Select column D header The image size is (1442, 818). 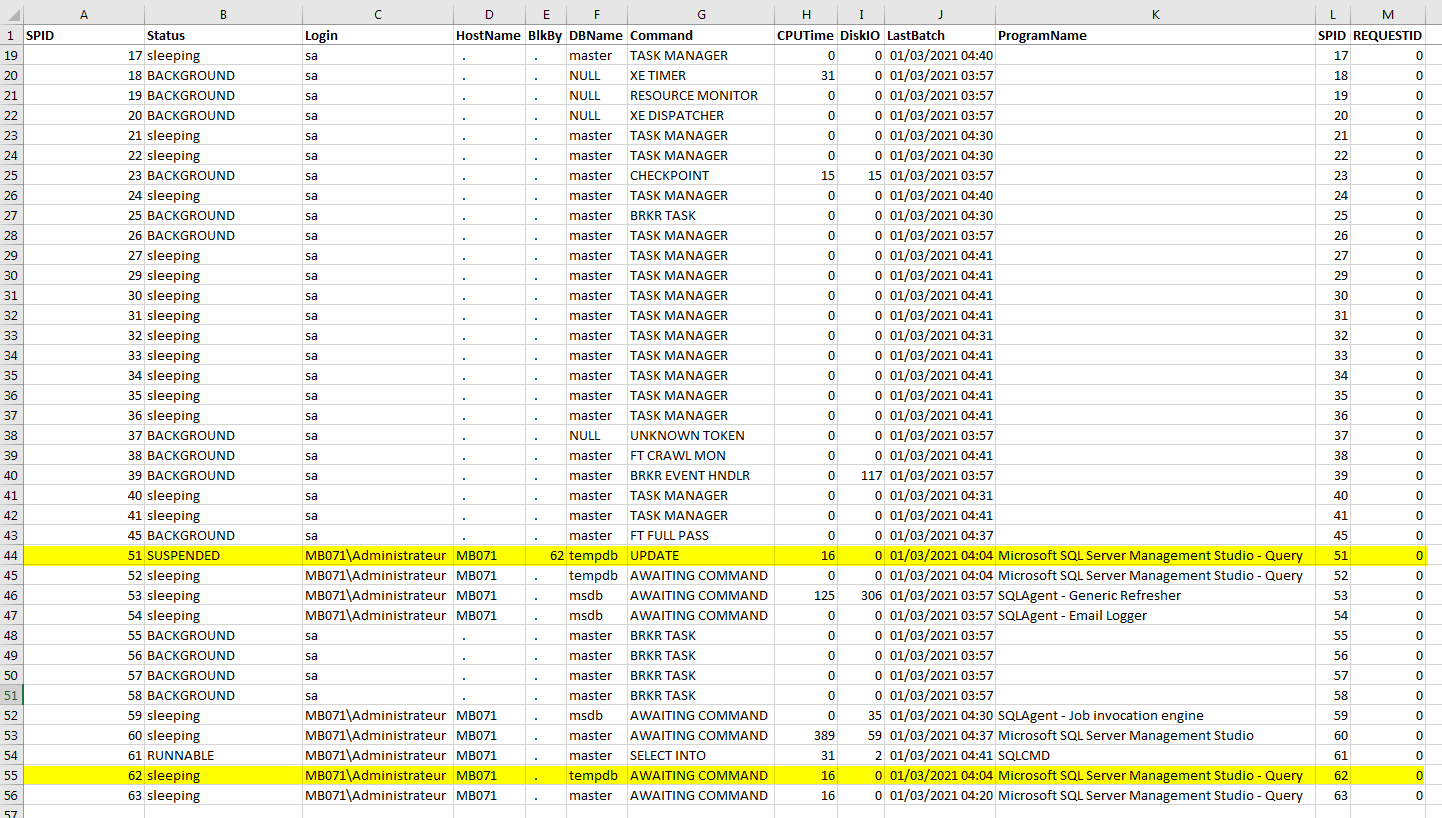pyautogui.click(x=489, y=14)
